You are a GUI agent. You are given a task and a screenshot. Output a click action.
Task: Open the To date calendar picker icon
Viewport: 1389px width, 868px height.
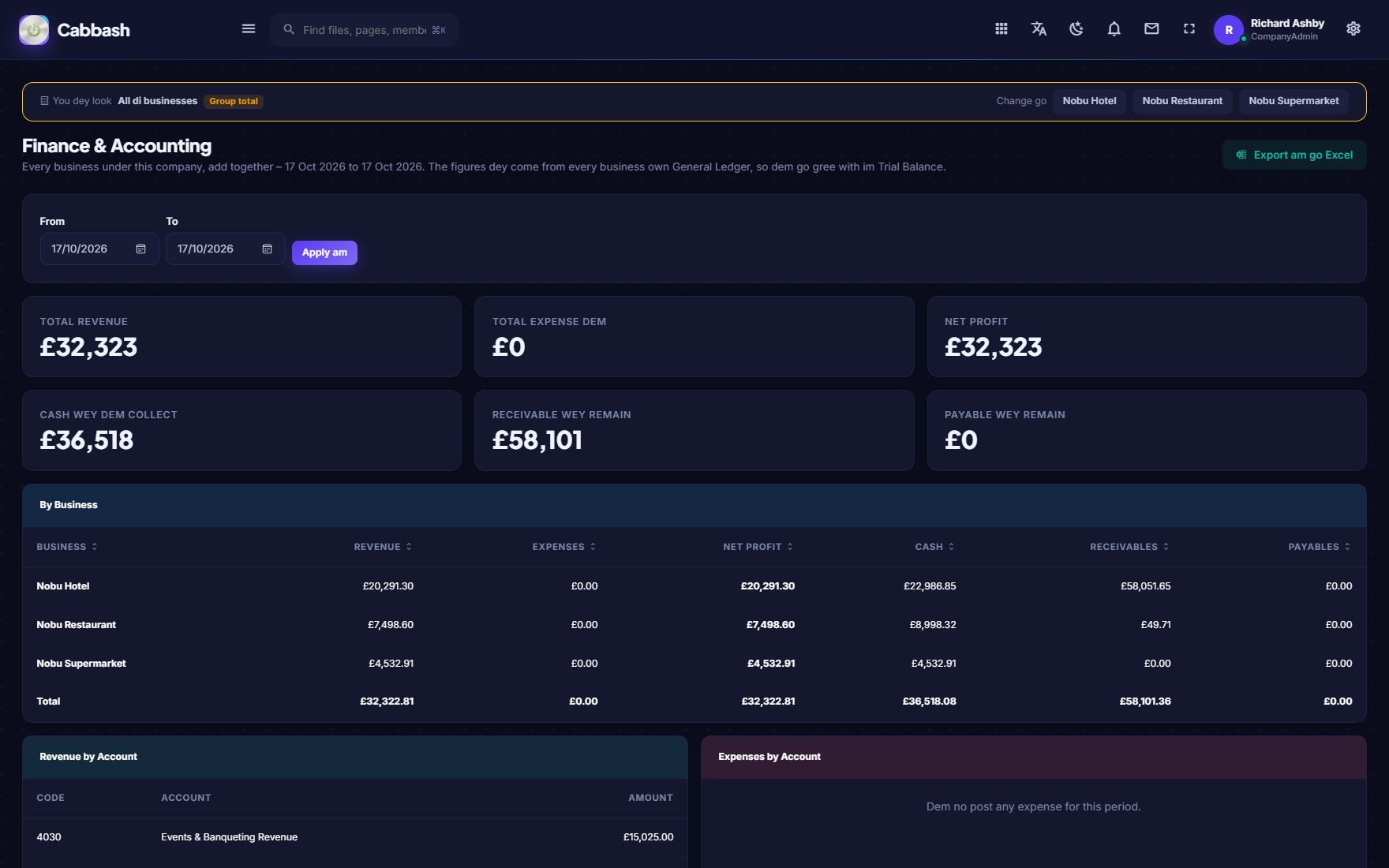268,249
